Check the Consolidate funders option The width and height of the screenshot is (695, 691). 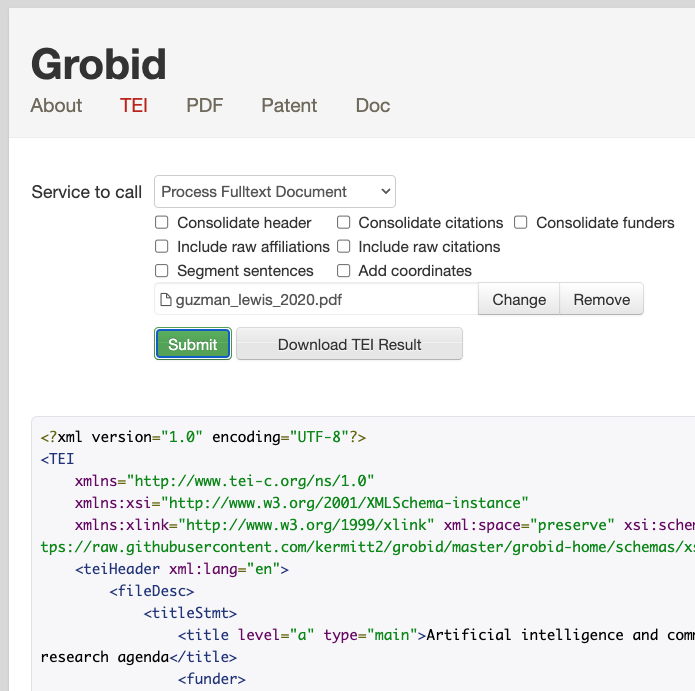[x=521, y=223]
